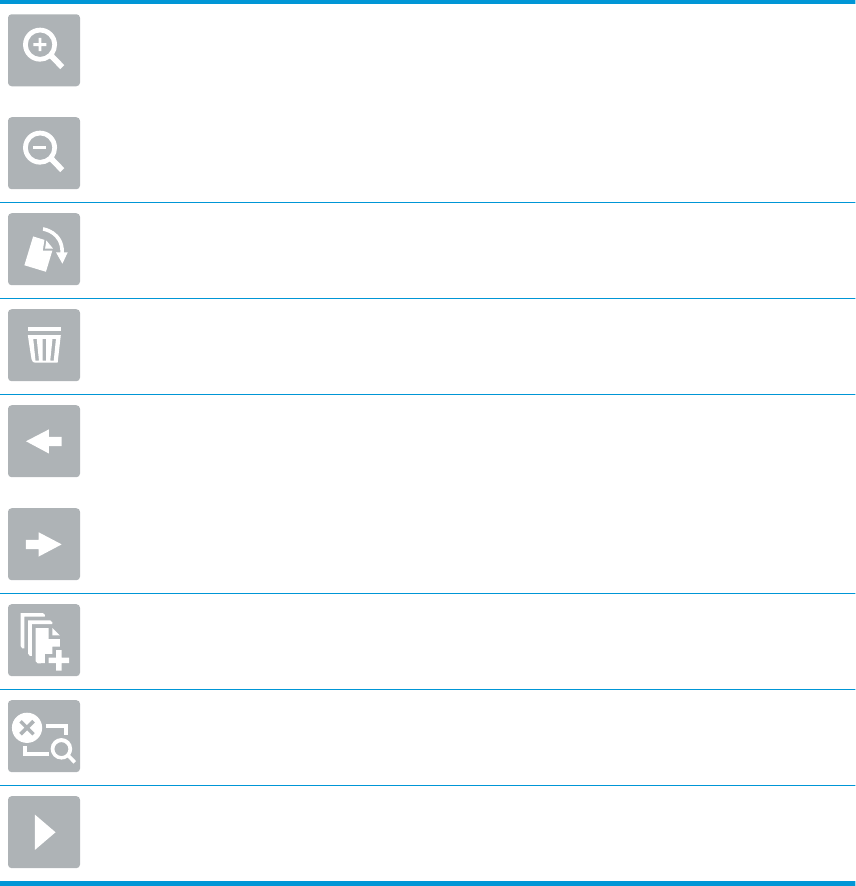Move to the previous page with the left arrow
This screenshot has height=886, width=856.
[x=44, y=441]
